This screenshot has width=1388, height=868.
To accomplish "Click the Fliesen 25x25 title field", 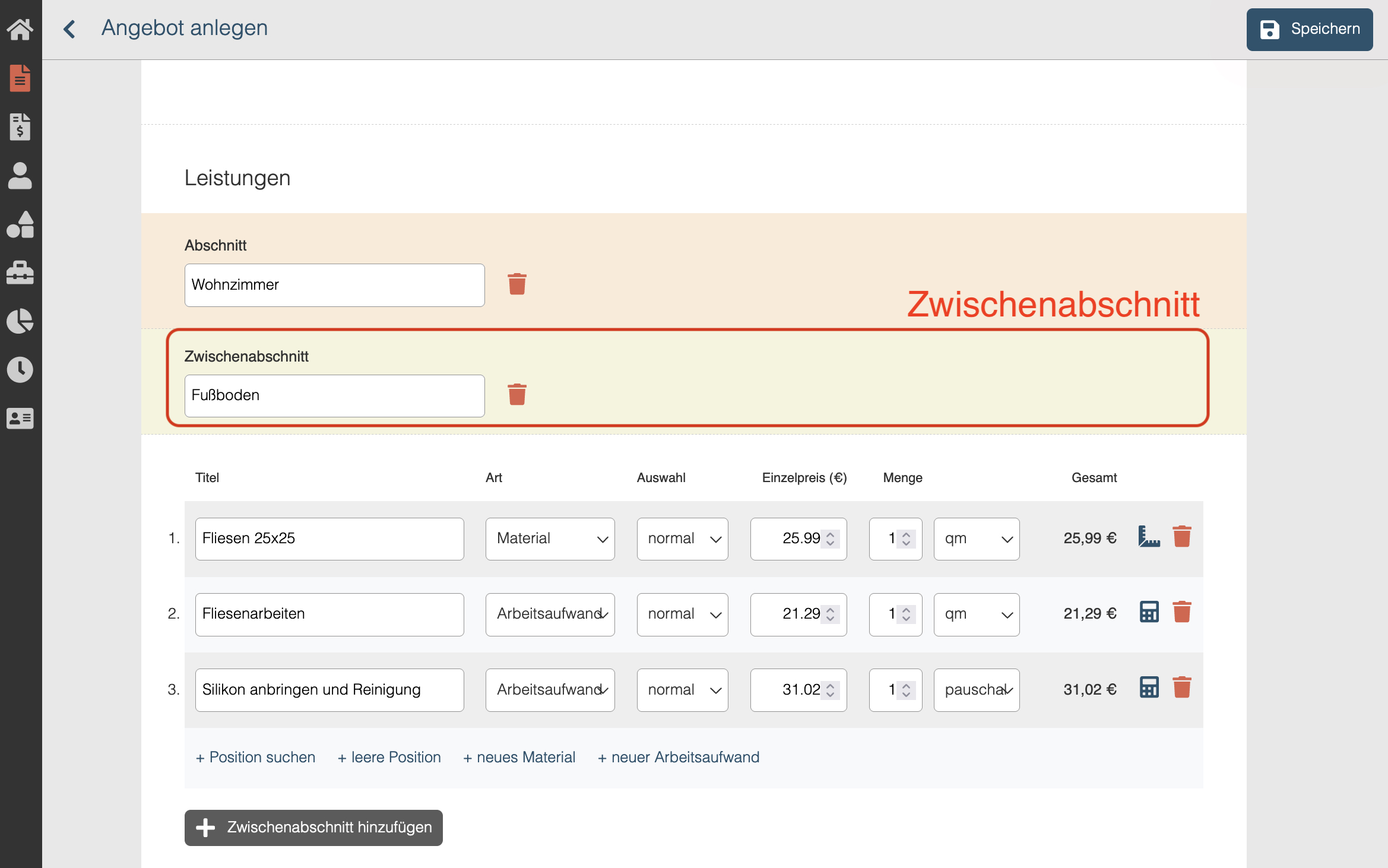I will [x=329, y=538].
